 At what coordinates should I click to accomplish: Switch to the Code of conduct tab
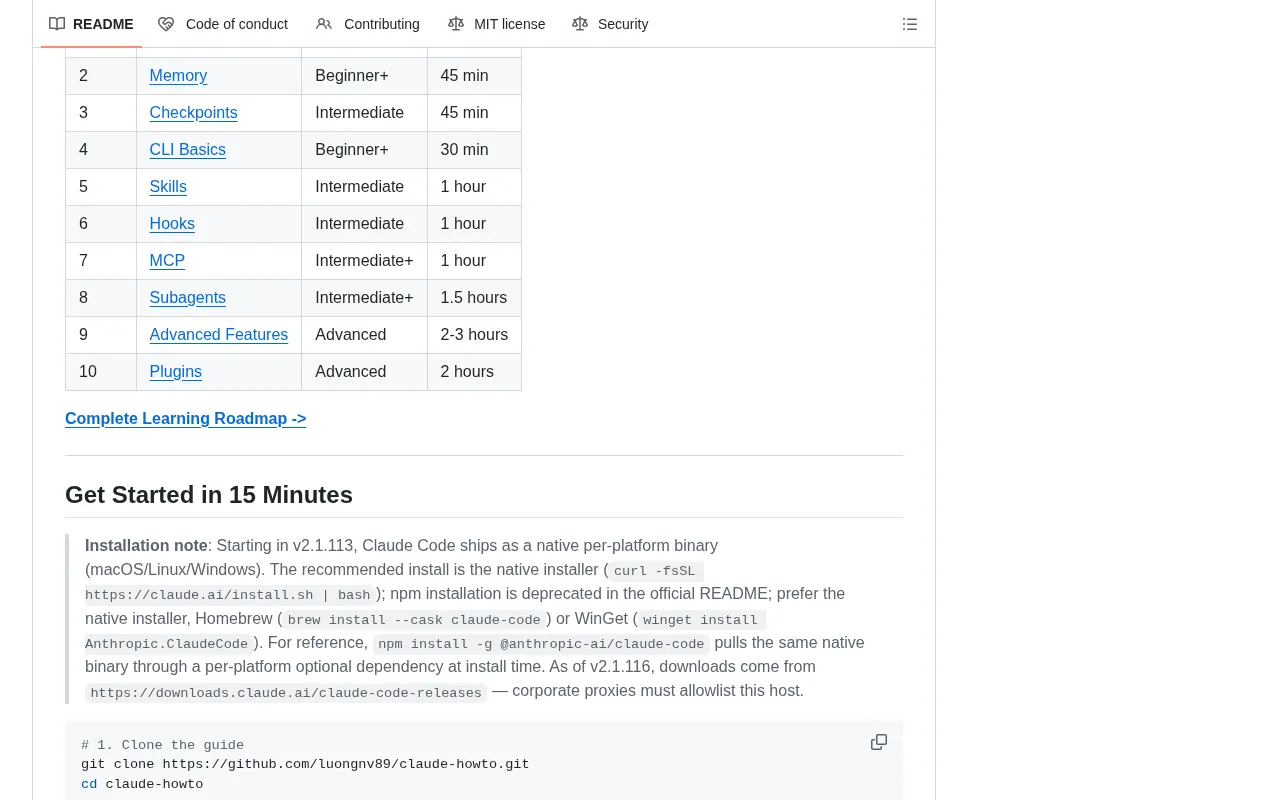coord(223,24)
